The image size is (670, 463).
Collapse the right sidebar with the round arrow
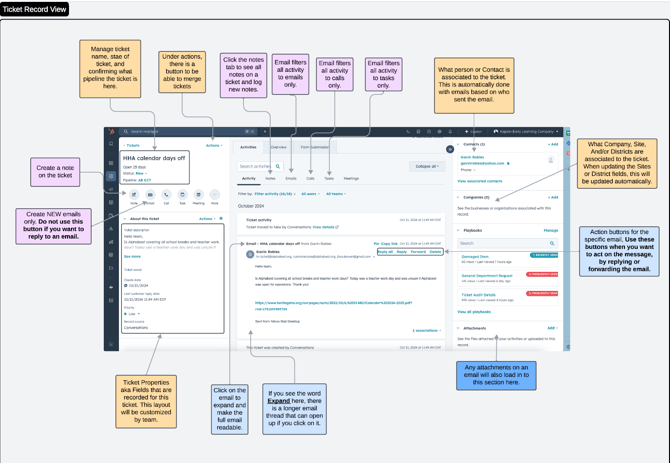[x=450, y=149]
